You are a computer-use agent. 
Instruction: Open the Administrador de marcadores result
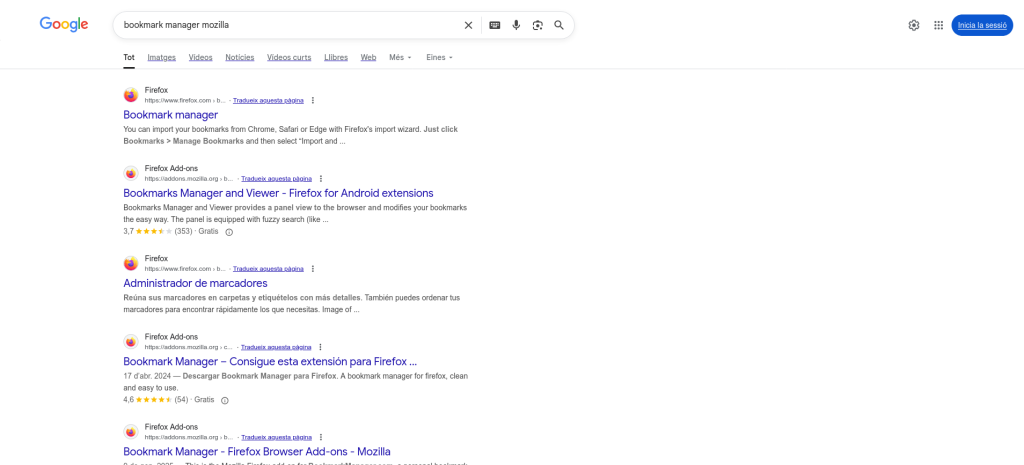(195, 283)
